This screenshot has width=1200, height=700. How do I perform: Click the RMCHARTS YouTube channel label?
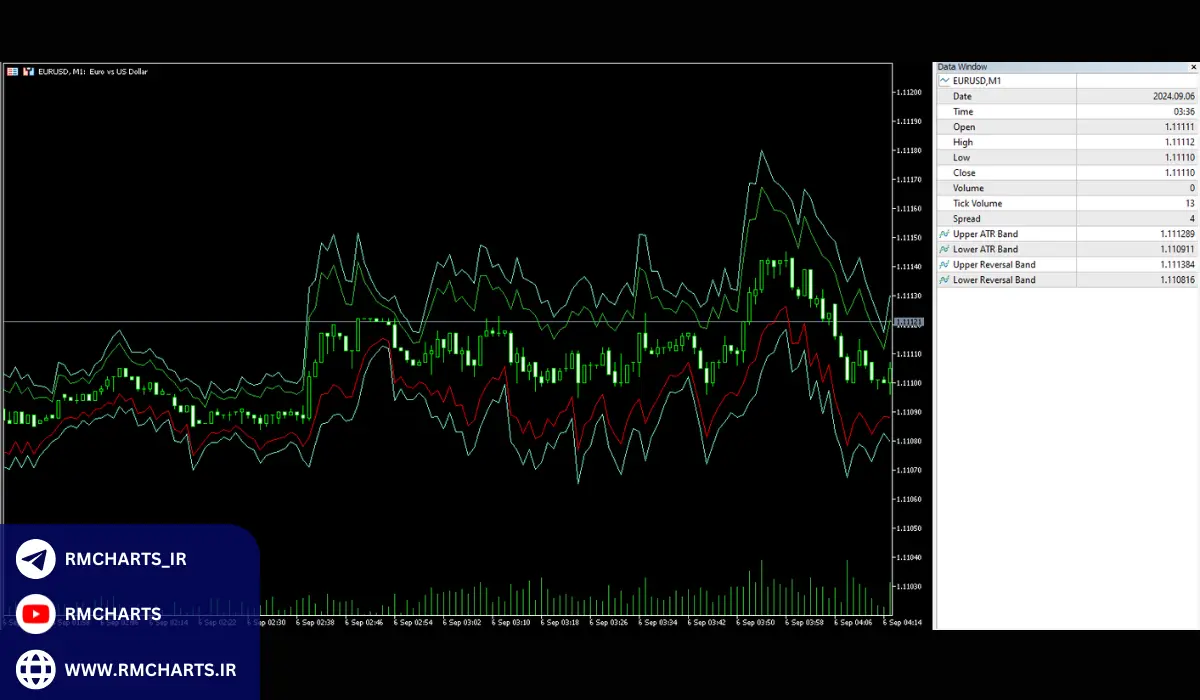pyautogui.click(x=113, y=614)
